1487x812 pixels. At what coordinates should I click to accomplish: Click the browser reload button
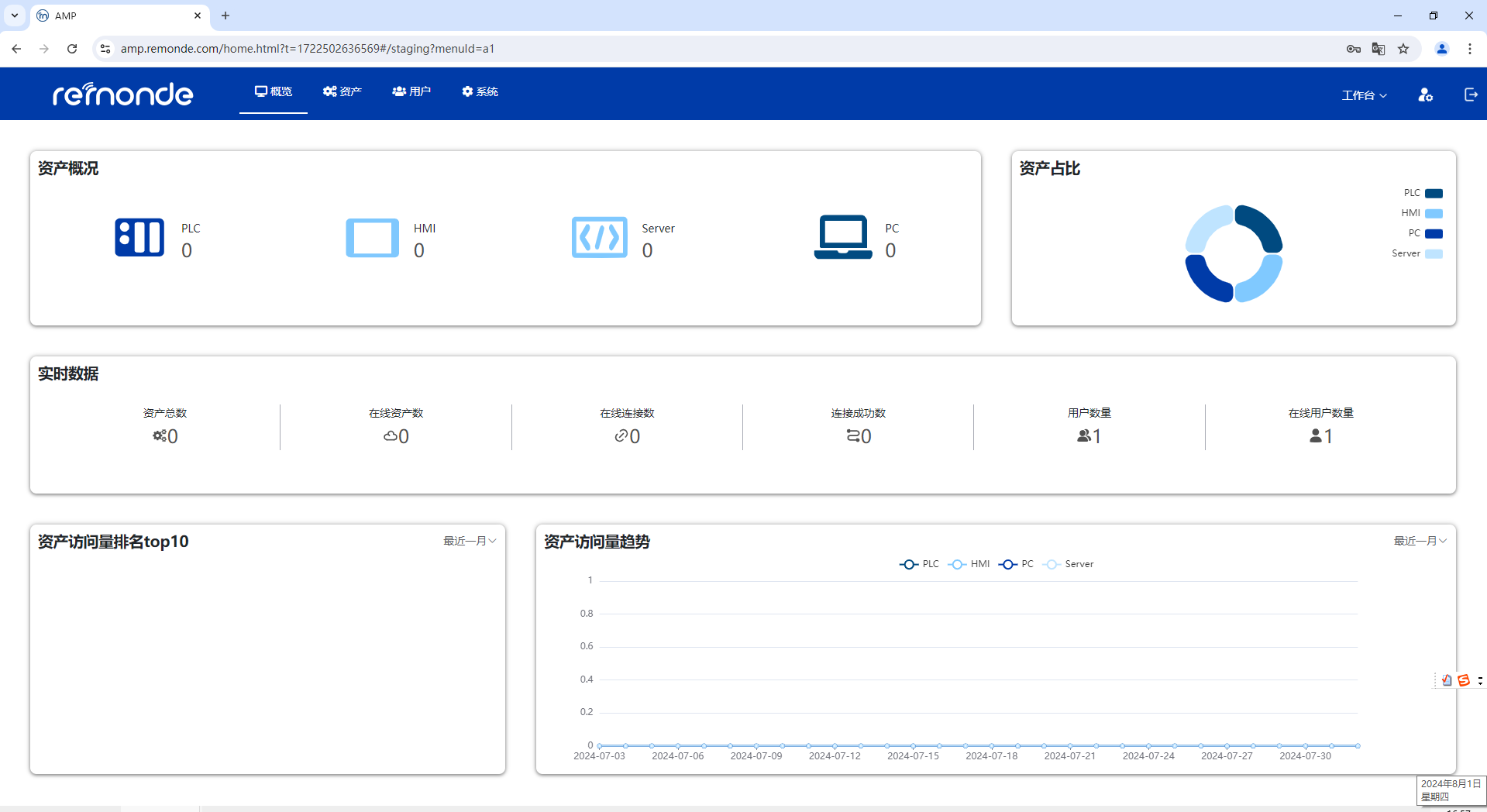click(x=72, y=49)
